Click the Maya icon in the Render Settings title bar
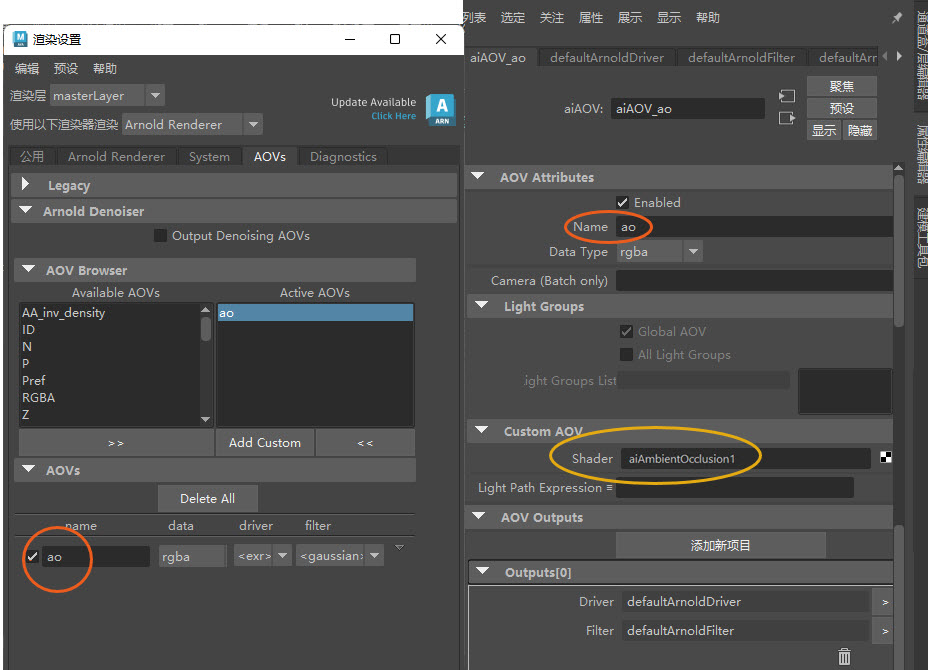The height and width of the screenshot is (670, 928). coord(20,39)
